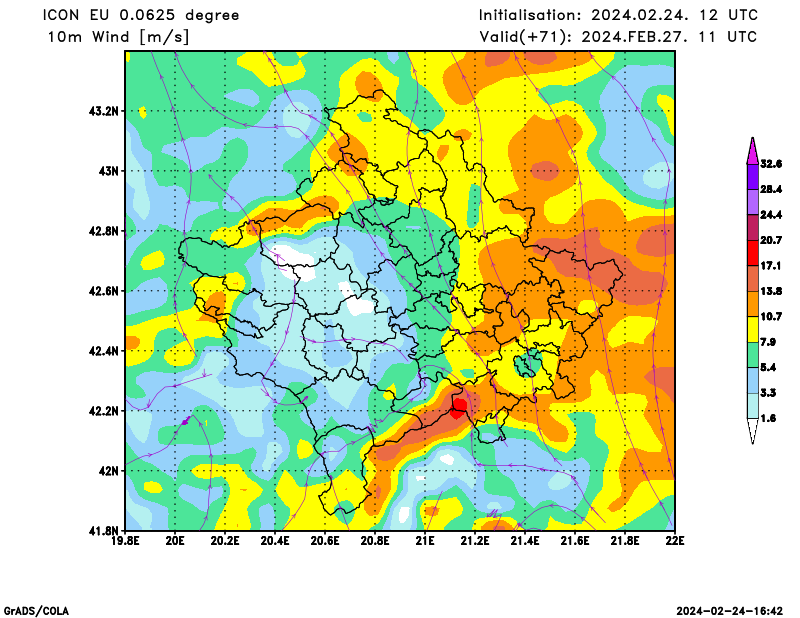800x618 pixels.
Task: Click the Initialisation date text
Action: (618, 15)
